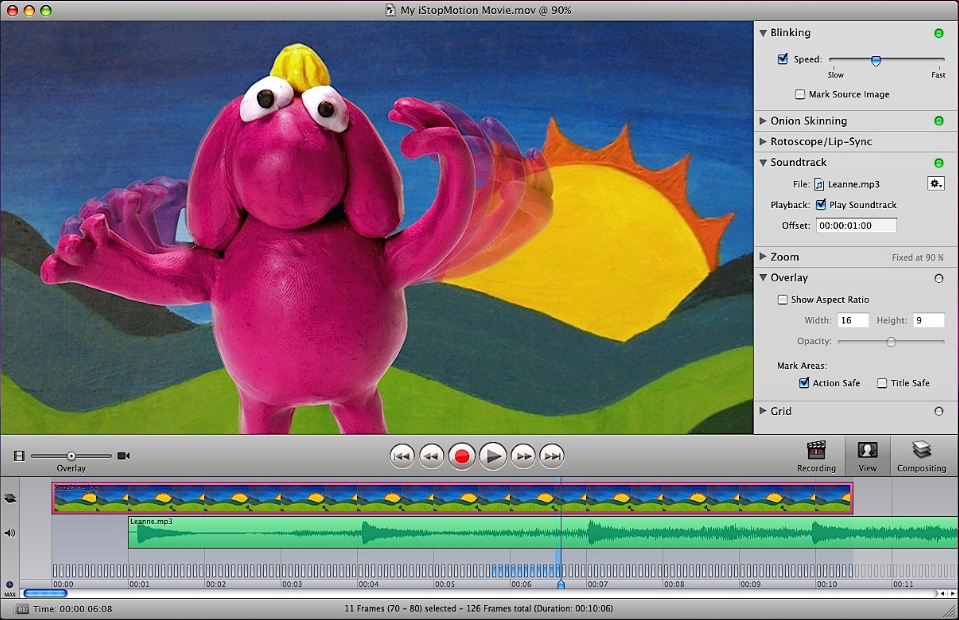Expand the Rotoscope/Lip-Sync section
The width and height of the screenshot is (959, 620).
[x=763, y=142]
